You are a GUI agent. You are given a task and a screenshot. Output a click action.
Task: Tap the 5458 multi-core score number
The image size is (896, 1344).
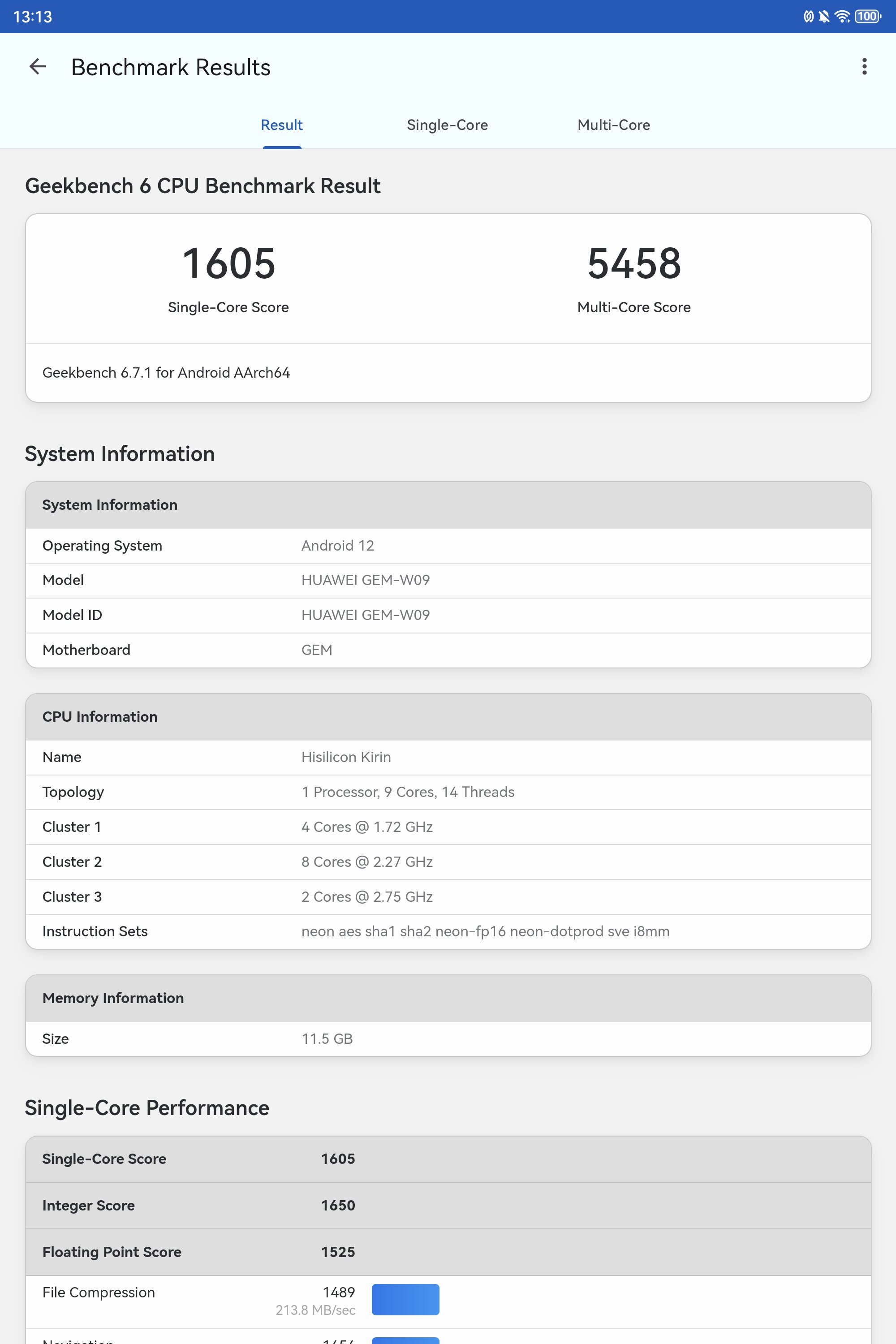click(634, 263)
